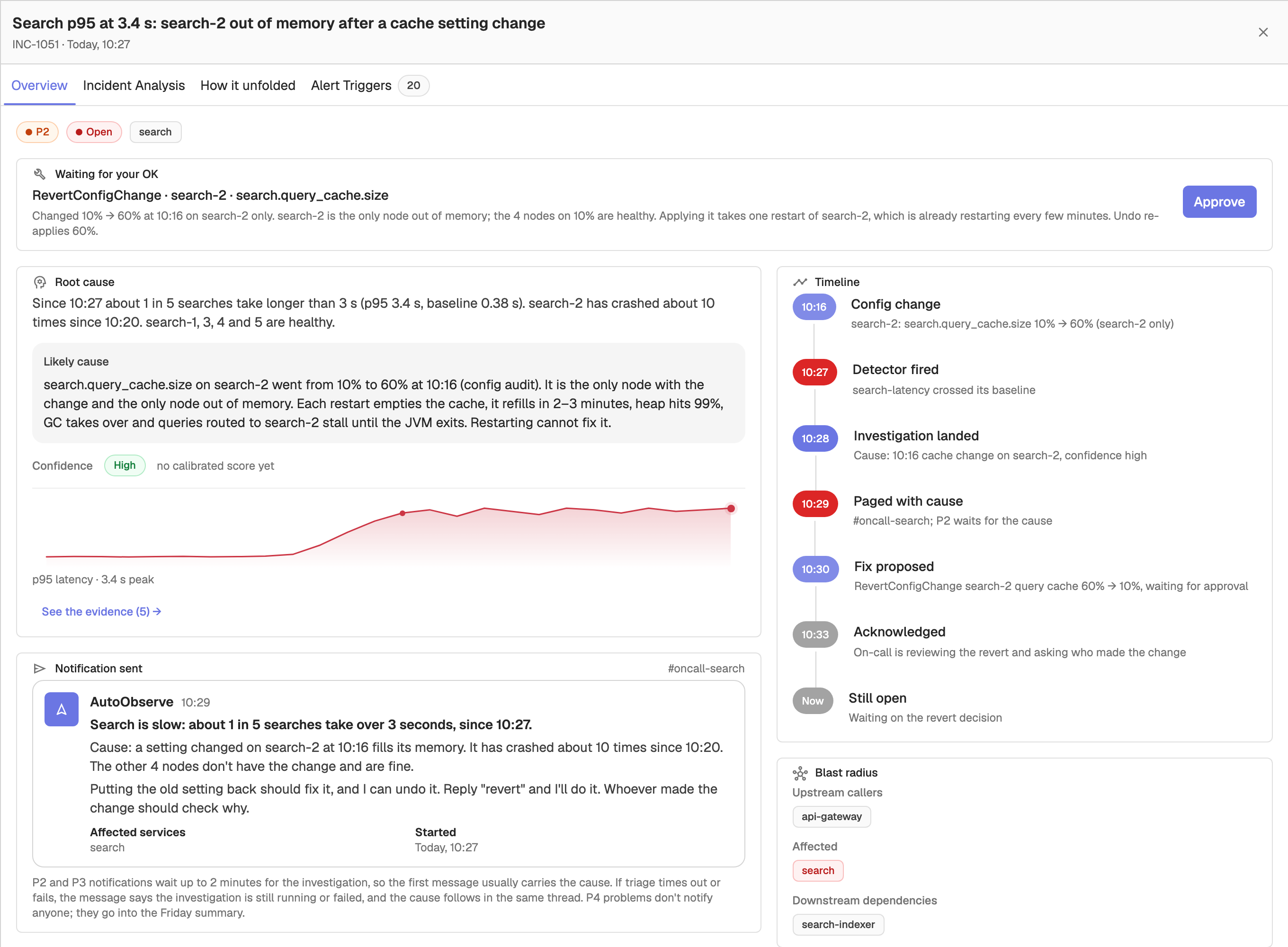Click the Root cause head icon
The width and height of the screenshot is (1288, 947).
tap(40, 282)
